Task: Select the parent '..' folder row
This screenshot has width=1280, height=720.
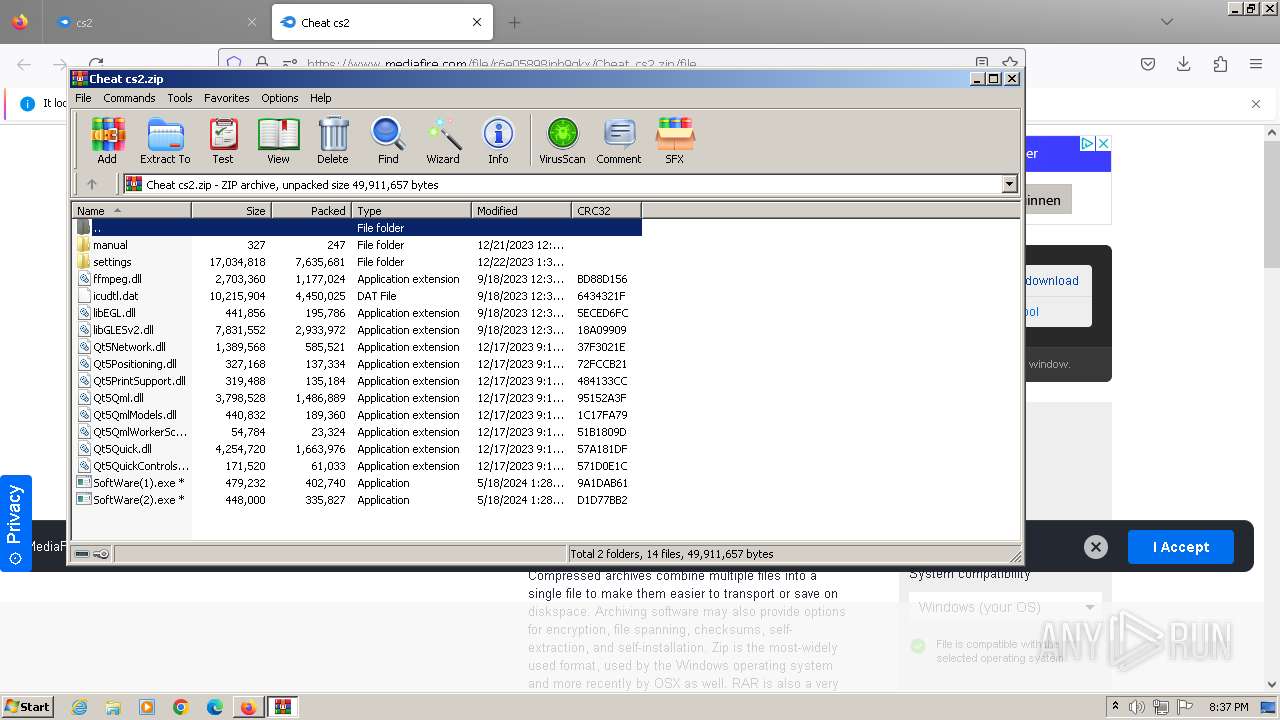Action: 357,228
